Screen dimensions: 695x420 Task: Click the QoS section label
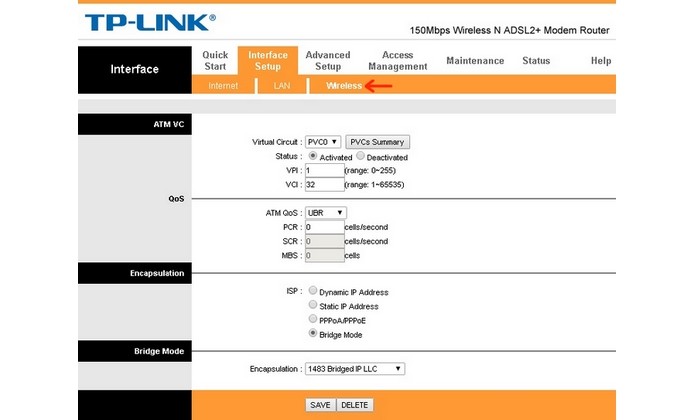click(x=176, y=199)
